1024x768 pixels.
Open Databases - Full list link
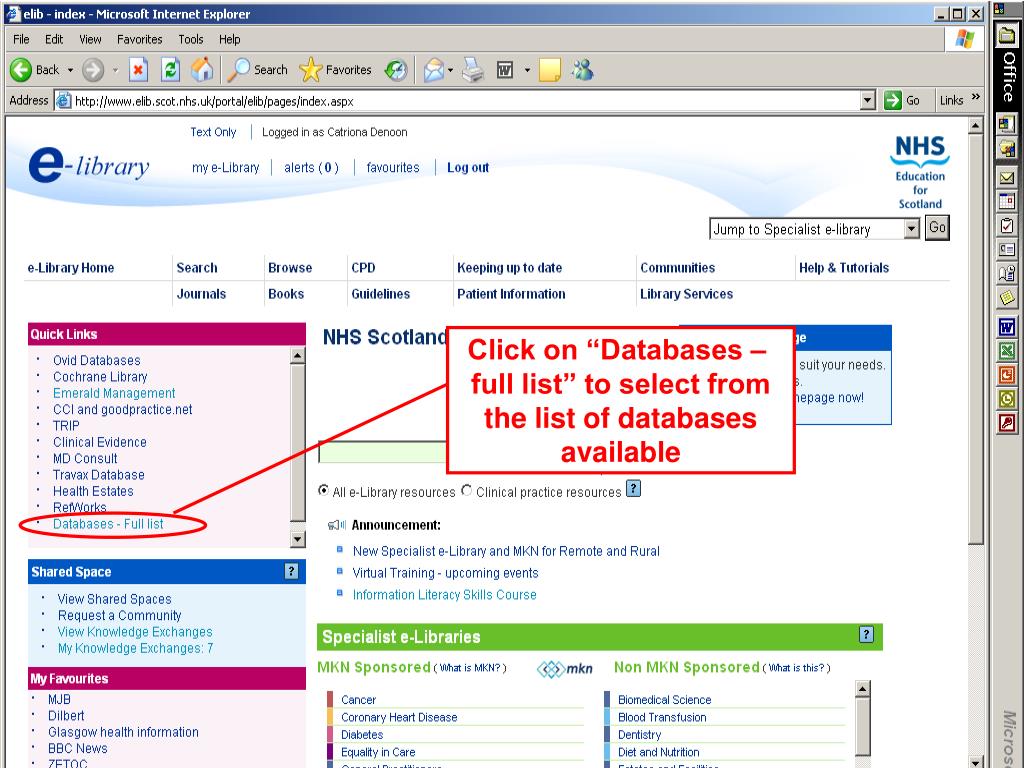(x=108, y=524)
